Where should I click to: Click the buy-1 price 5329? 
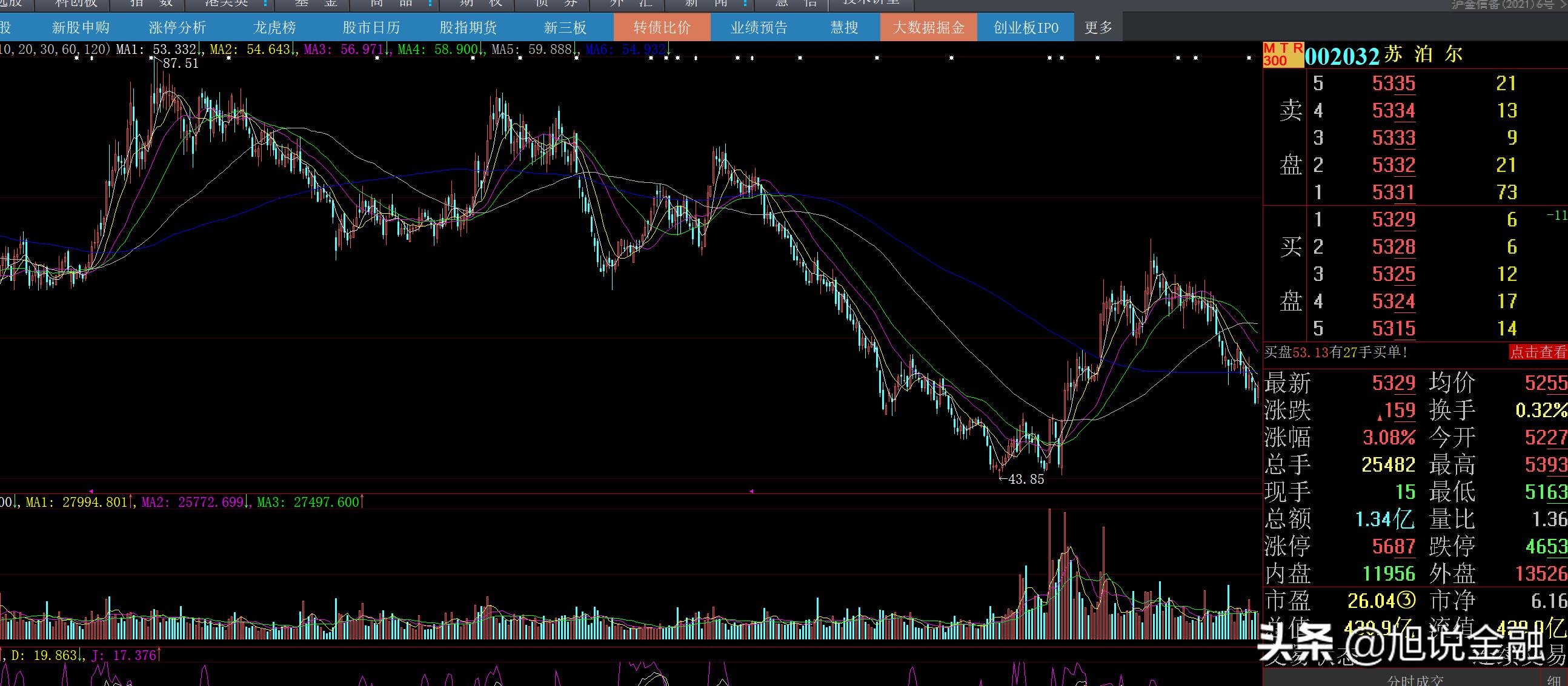1394,220
